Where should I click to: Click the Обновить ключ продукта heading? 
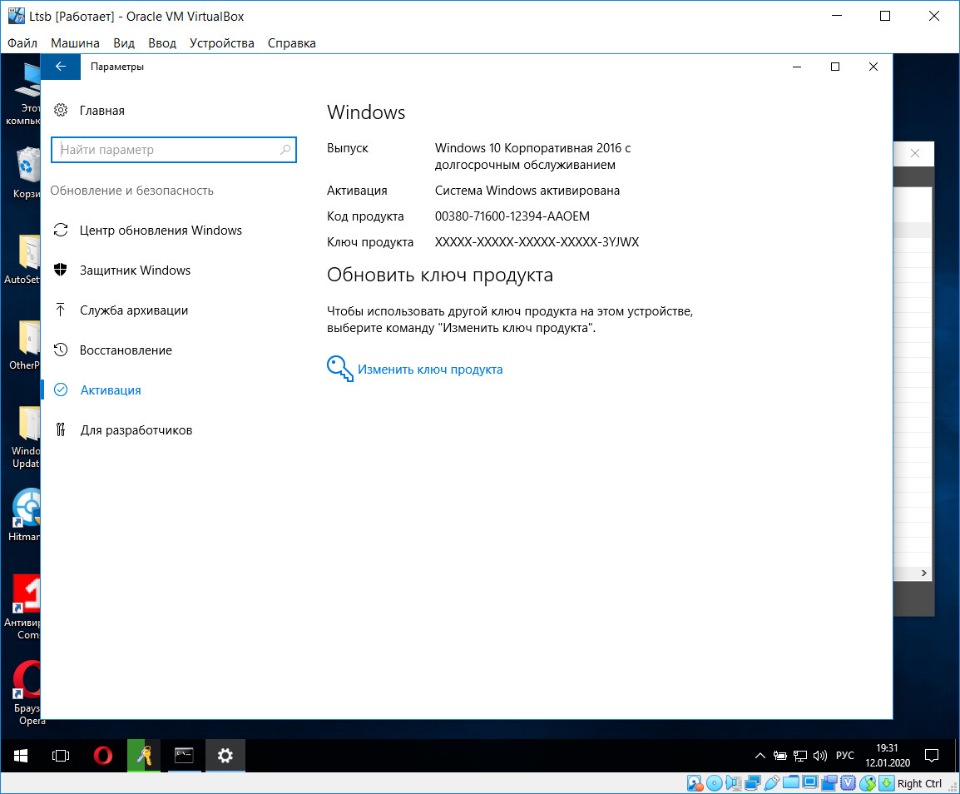tap(440, 275)
